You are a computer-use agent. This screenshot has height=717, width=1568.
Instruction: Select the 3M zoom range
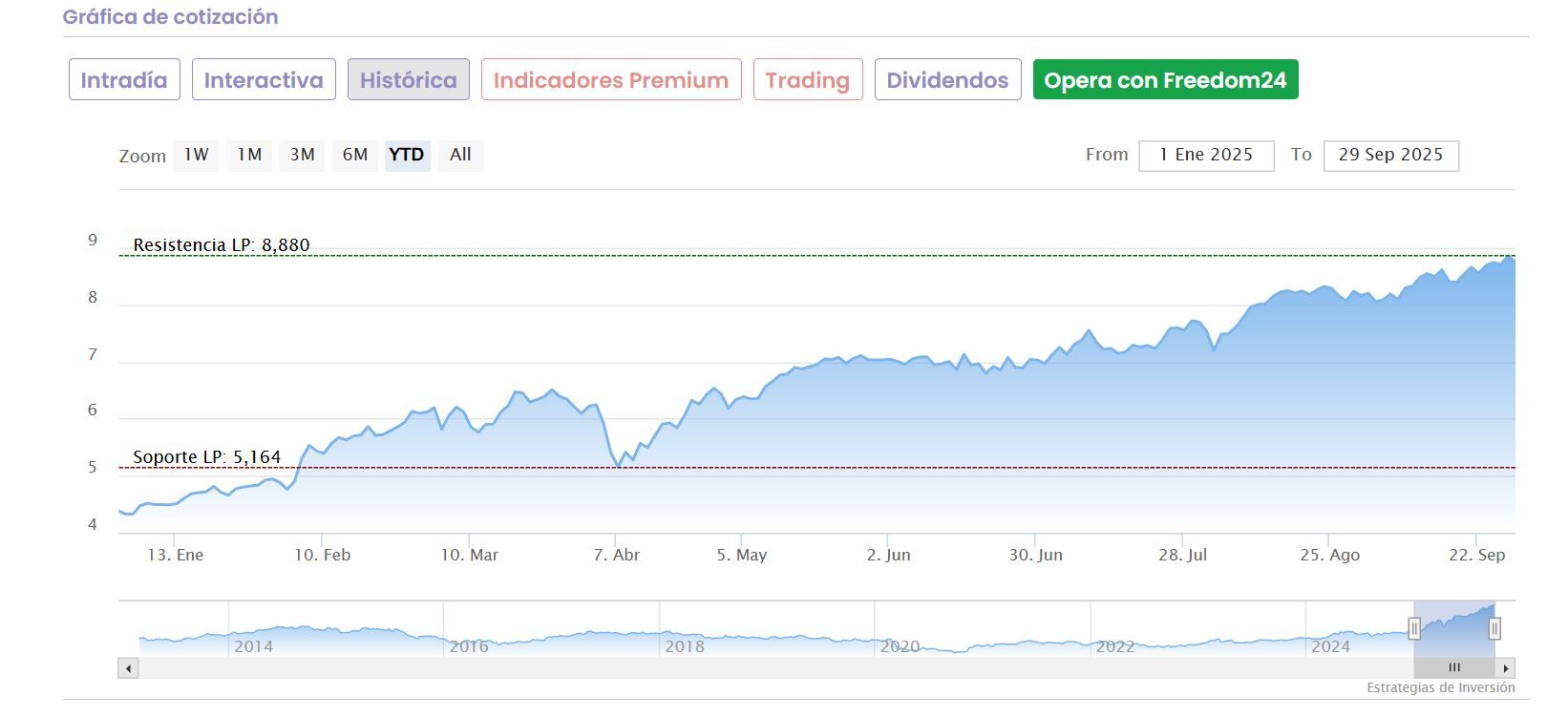[x=302, y=156]
